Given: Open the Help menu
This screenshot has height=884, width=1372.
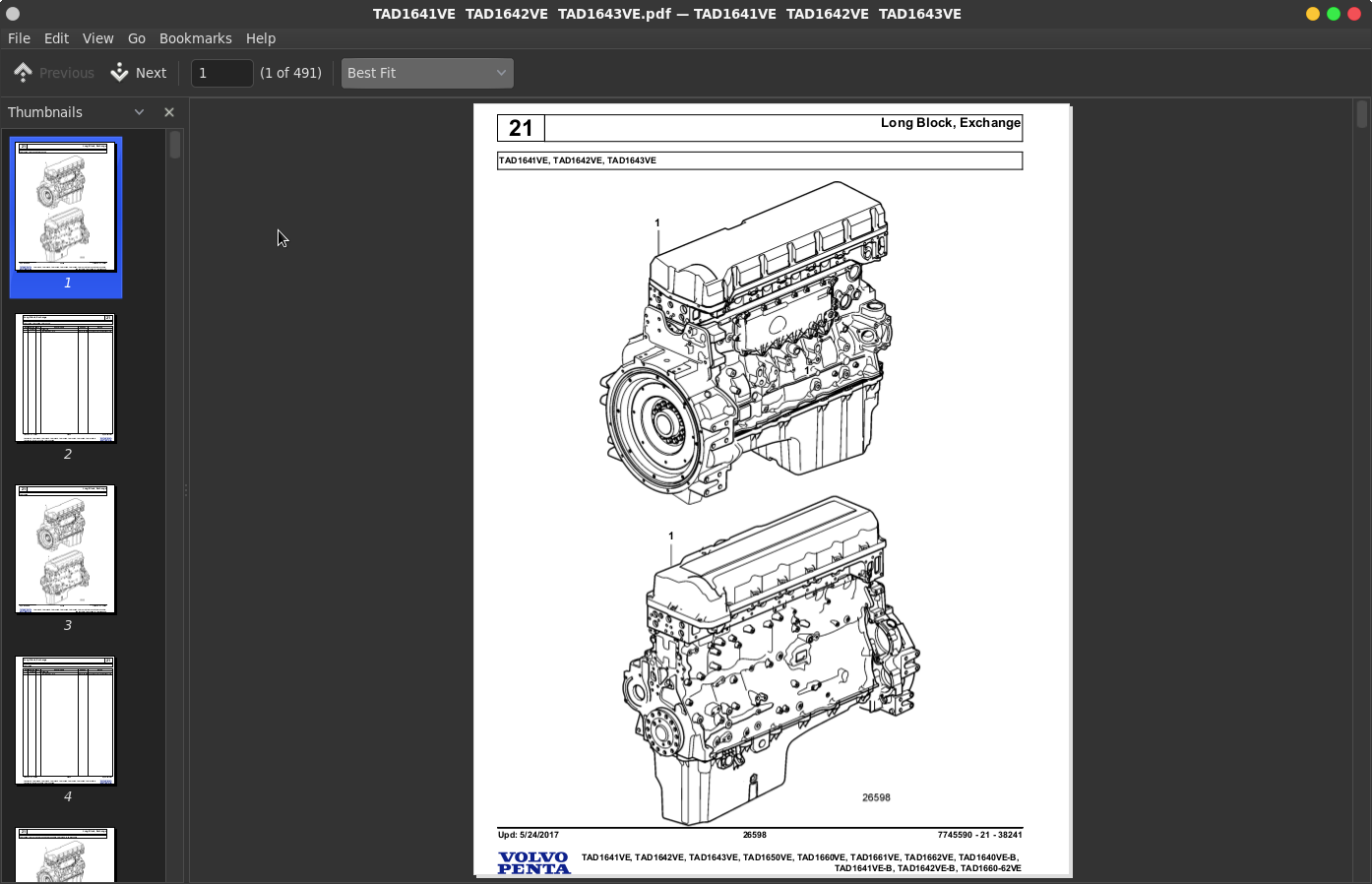Looking at the screenshot, I should 261,38.
